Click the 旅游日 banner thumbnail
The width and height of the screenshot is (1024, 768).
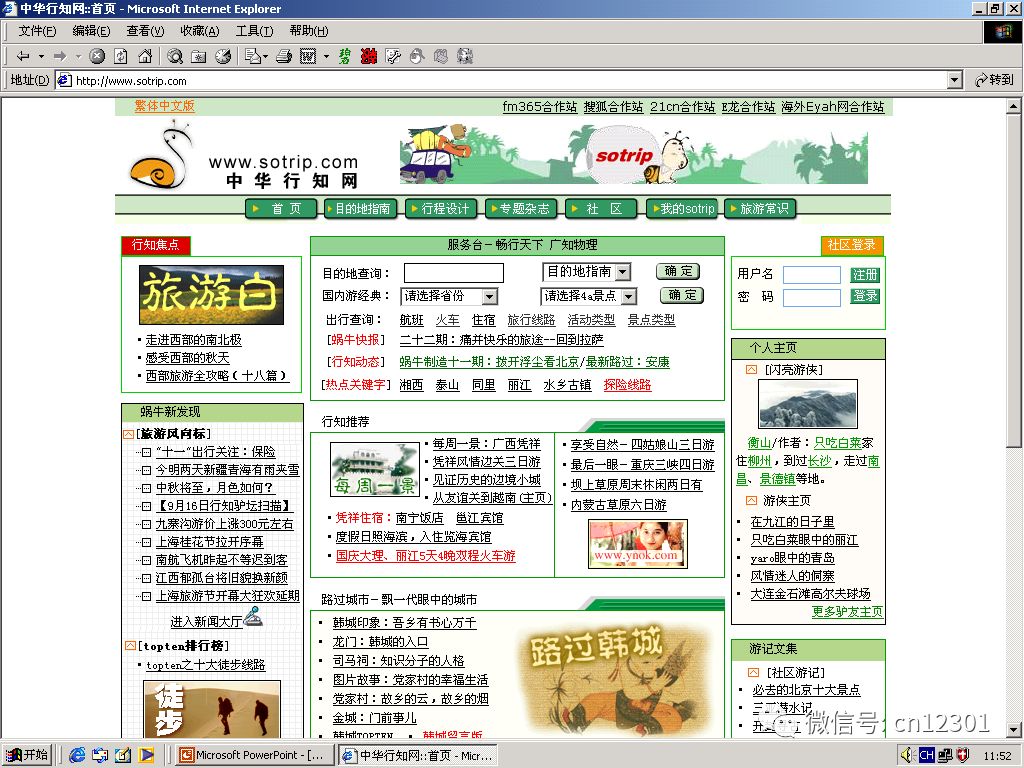(212, 295)
